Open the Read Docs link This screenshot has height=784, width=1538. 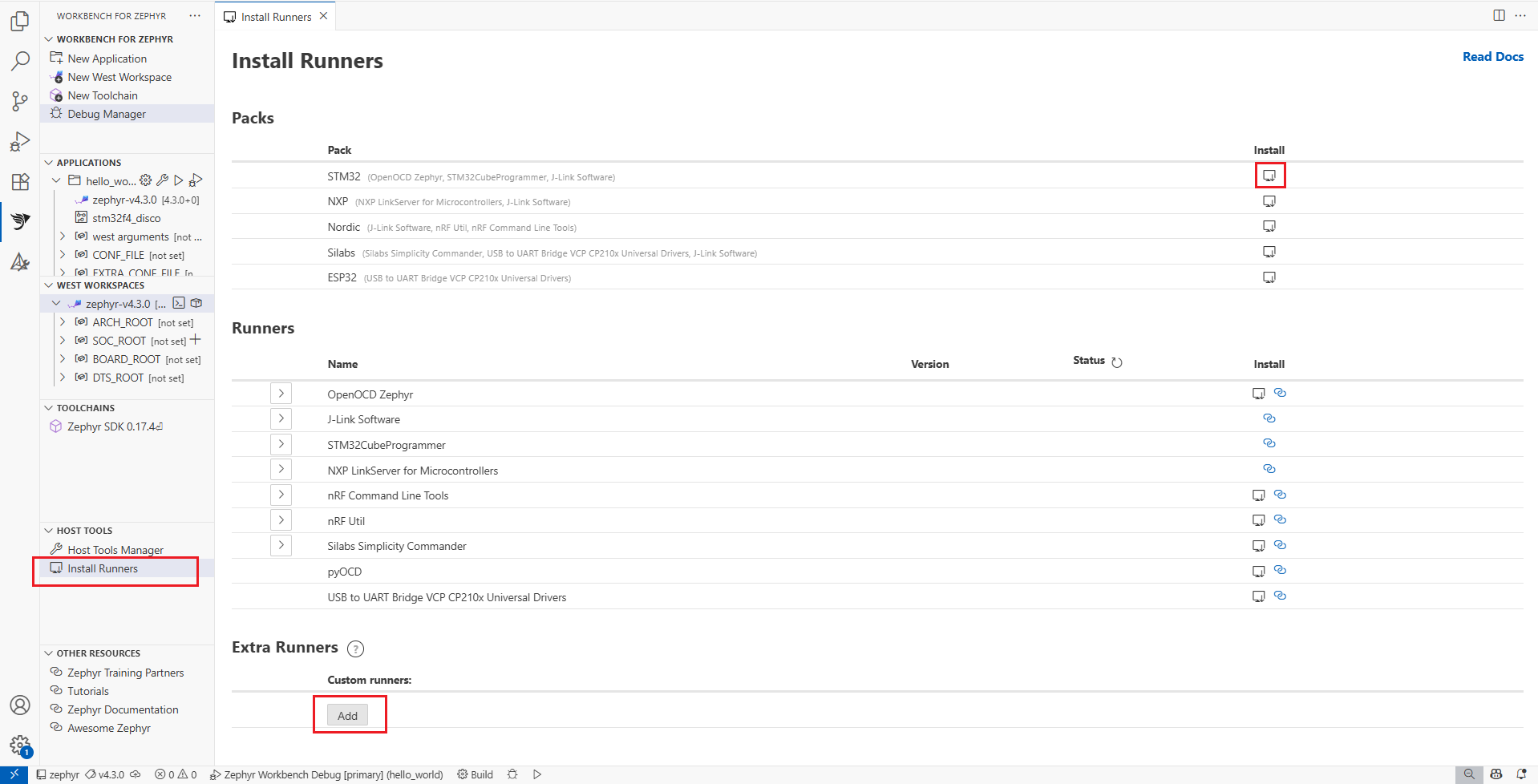(x=1492, y=57)
